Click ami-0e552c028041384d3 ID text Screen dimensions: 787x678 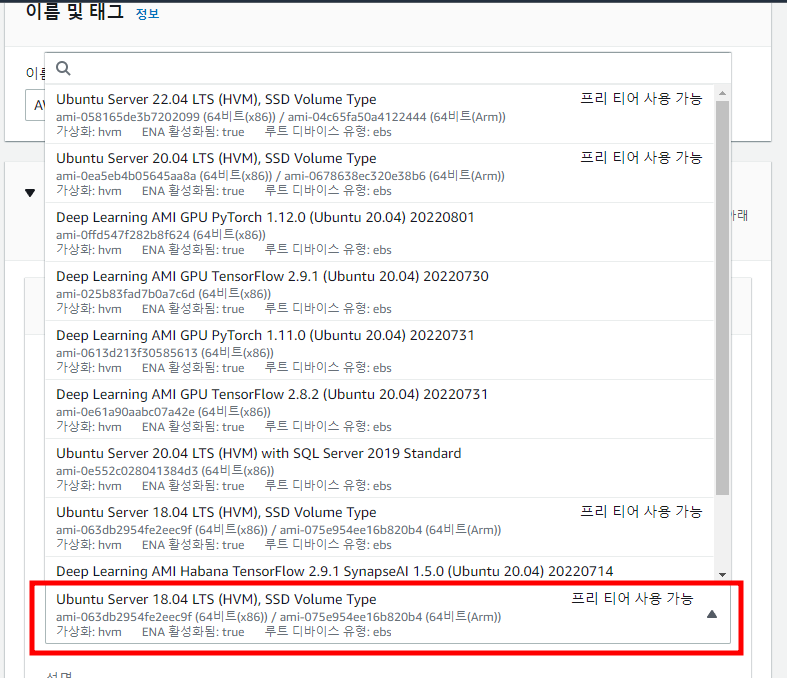tap(126, 471)
